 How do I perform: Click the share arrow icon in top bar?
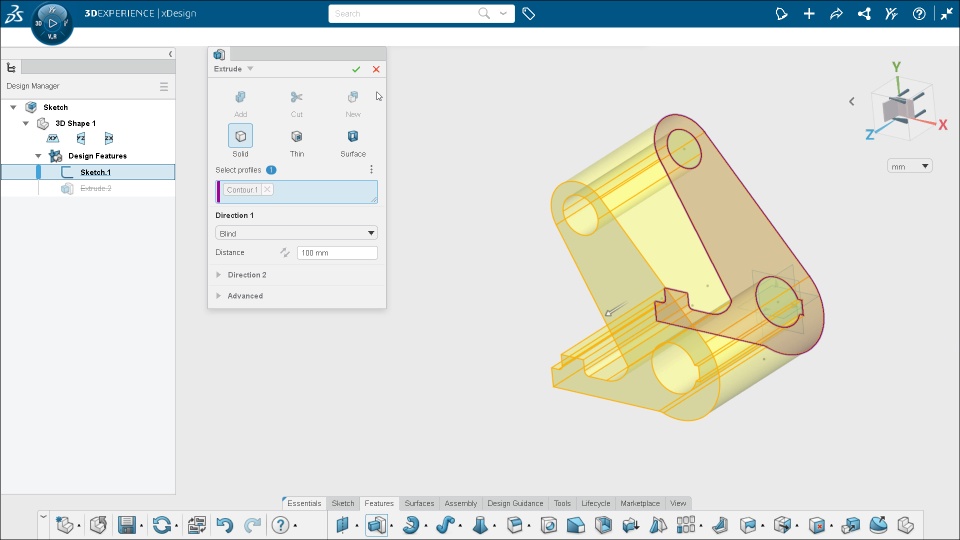click(836, 13)
